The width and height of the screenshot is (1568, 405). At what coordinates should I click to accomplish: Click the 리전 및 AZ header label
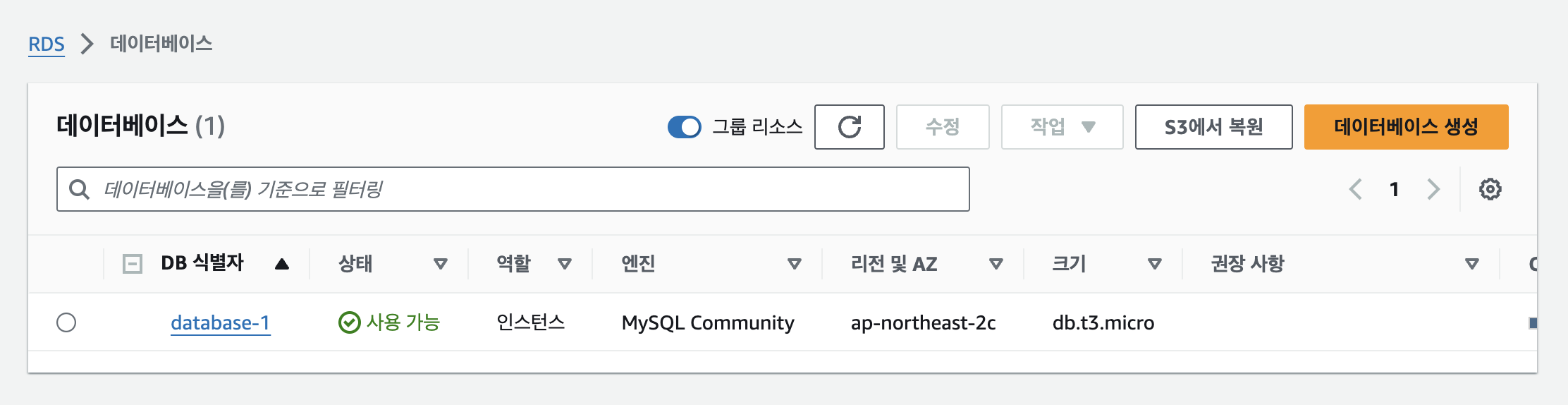[894, 264]
